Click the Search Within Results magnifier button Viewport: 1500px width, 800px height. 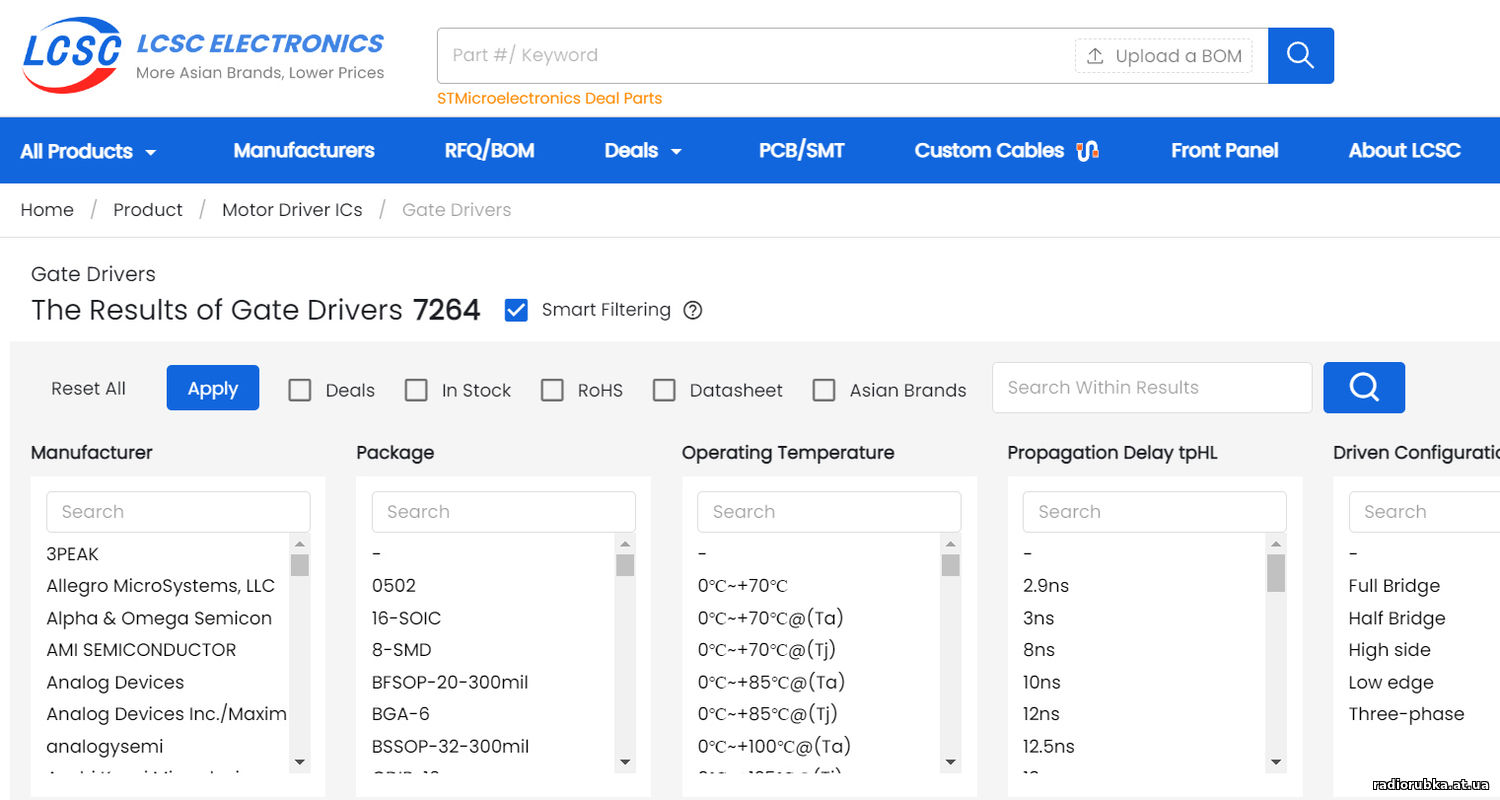click(x=1364, y=387)
